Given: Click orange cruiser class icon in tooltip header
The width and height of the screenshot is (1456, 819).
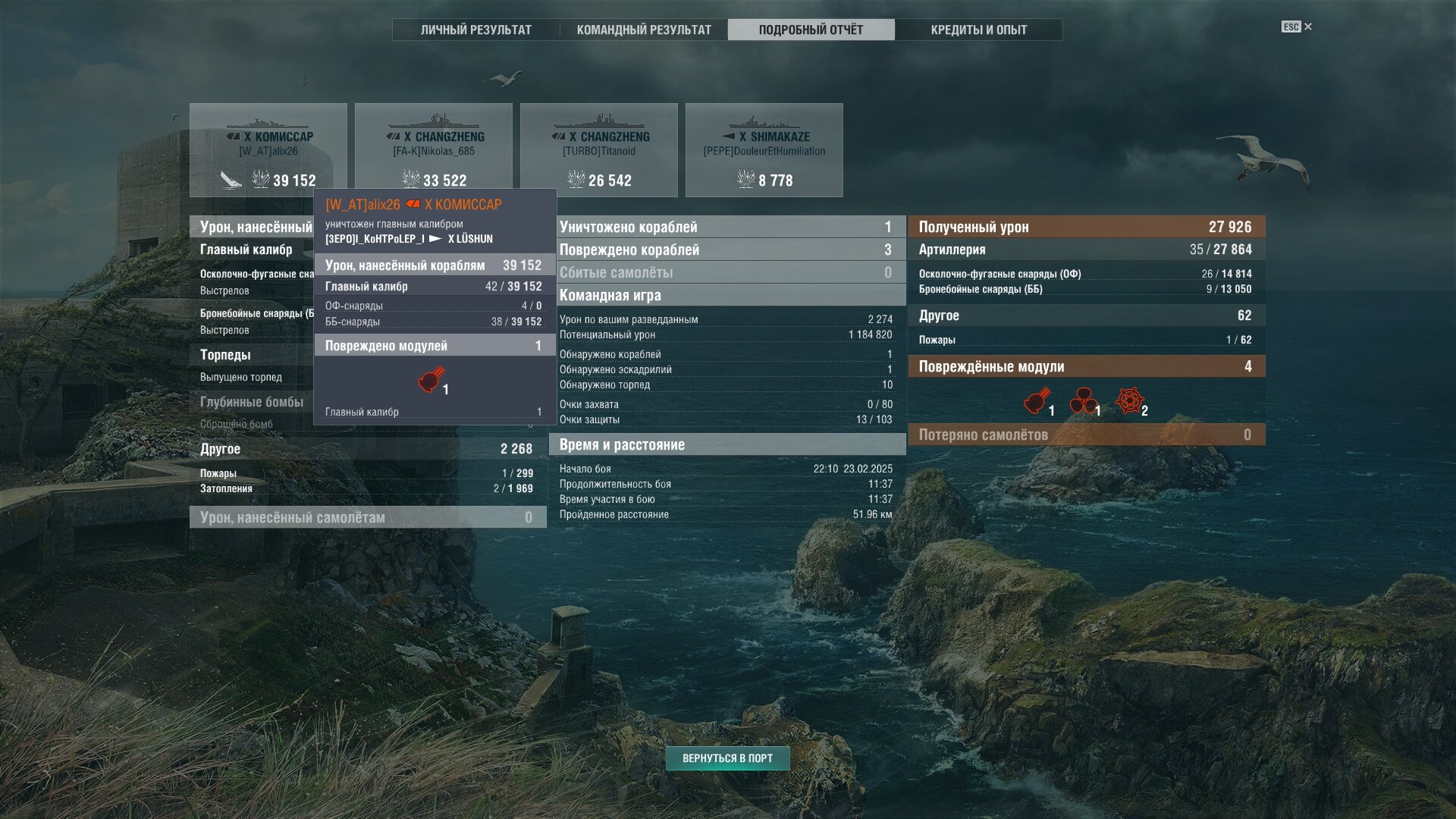Looking at the screenshot, I should pyautogui.click(x=413, y=204).
